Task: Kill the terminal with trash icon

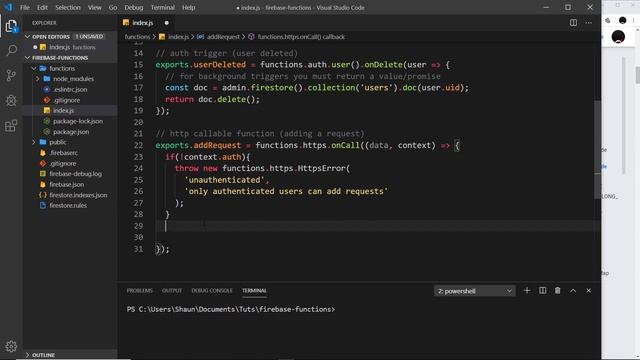Action: pos(558,291)
